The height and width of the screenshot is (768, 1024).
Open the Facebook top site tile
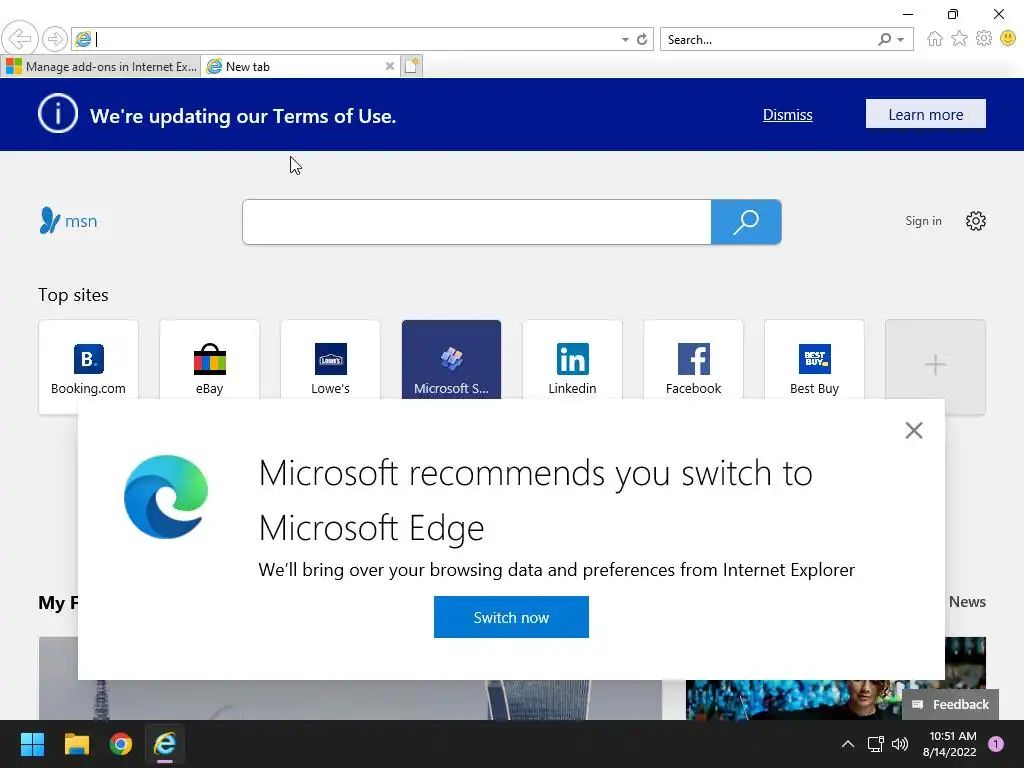pyautogui.click(x=694, y=360)
